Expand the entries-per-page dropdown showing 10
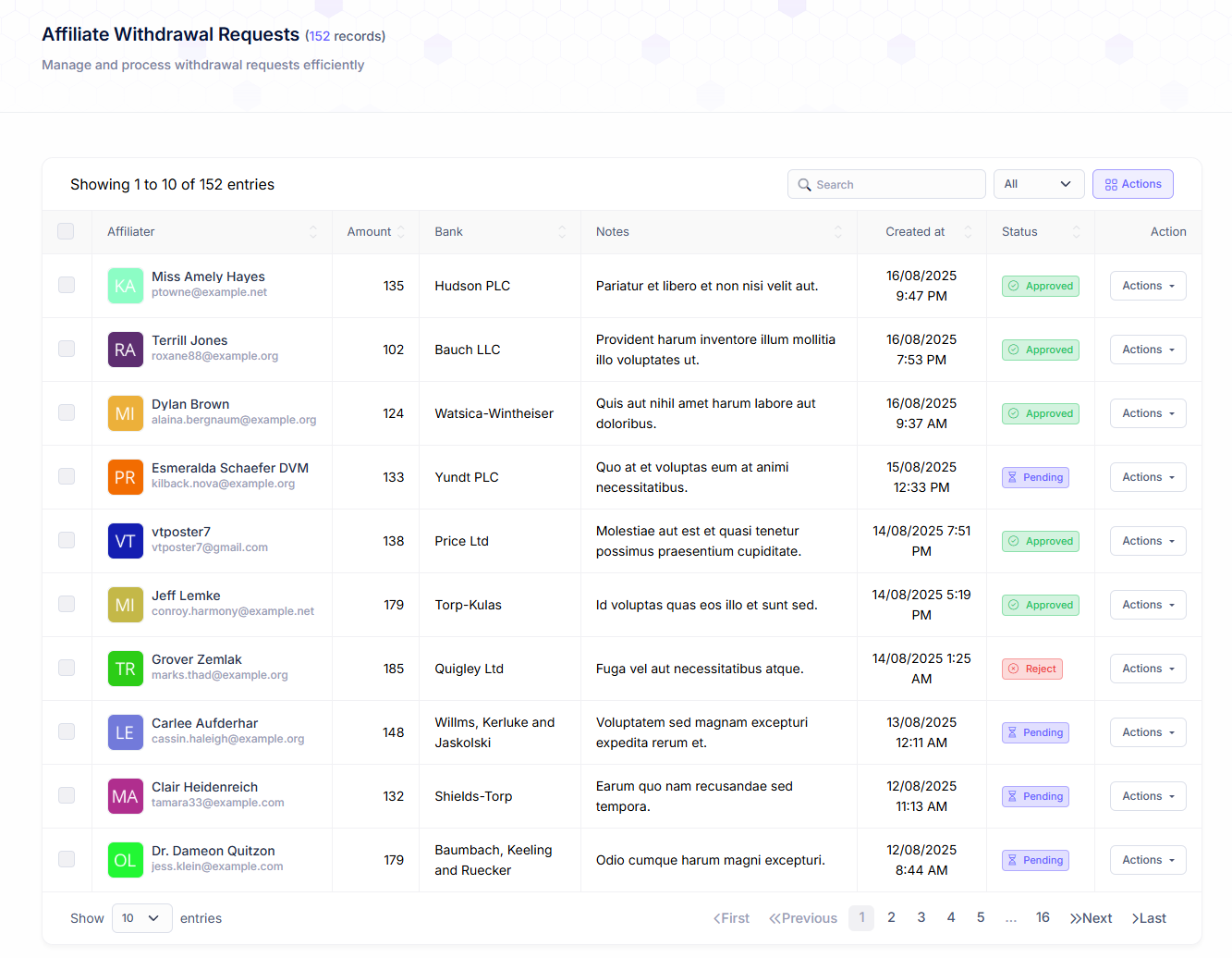This screenshot has width=1232, height=958. point(141,918)
